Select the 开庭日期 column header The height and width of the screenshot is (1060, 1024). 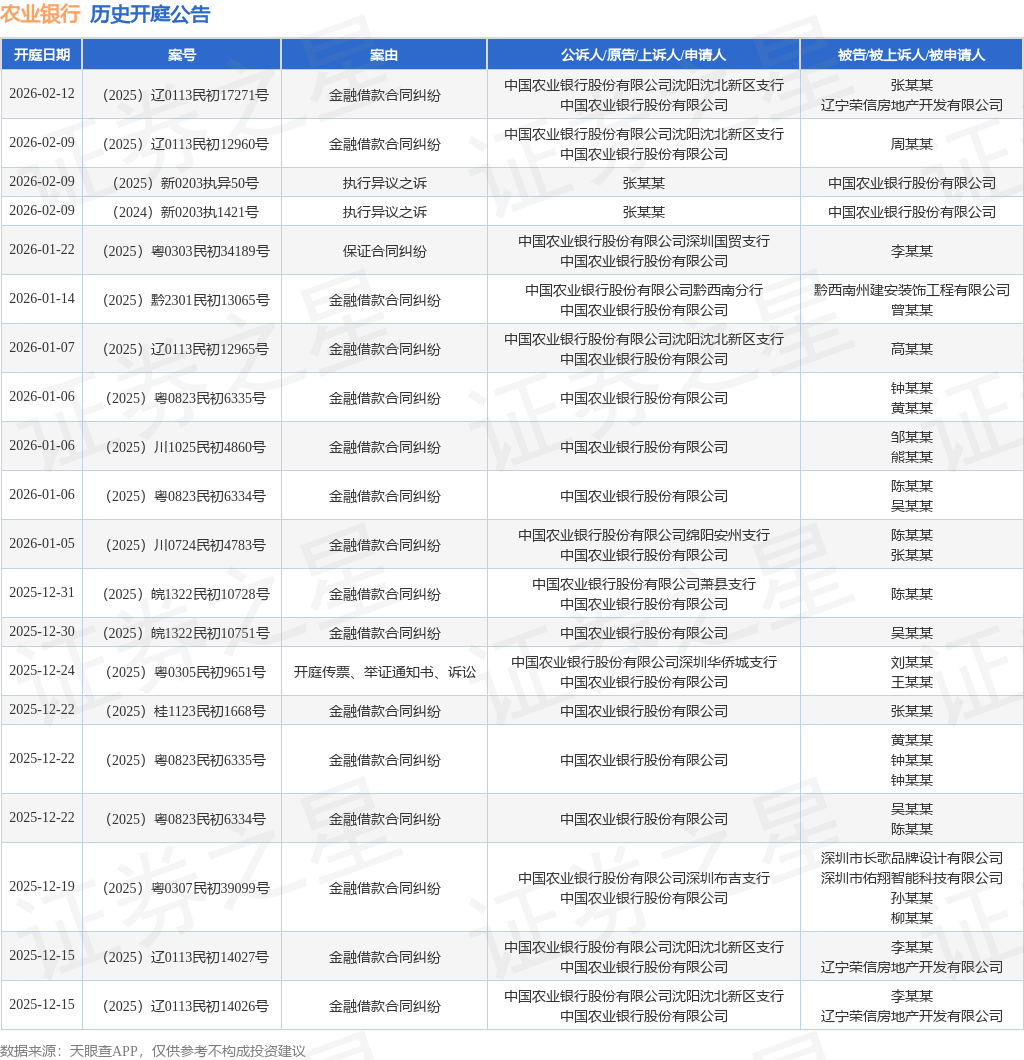[42, 55]
